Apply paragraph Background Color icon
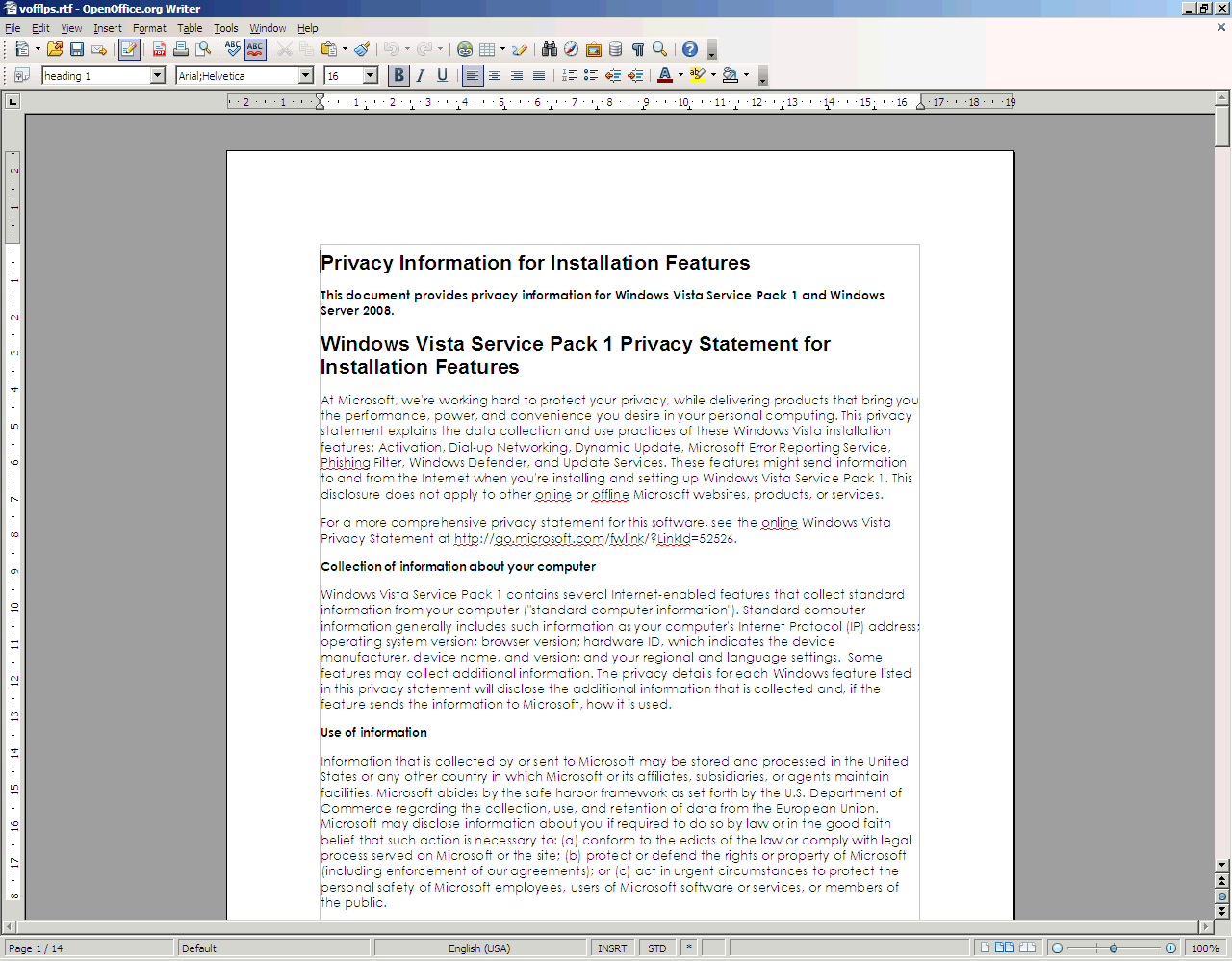 click(x=731, y=75)
